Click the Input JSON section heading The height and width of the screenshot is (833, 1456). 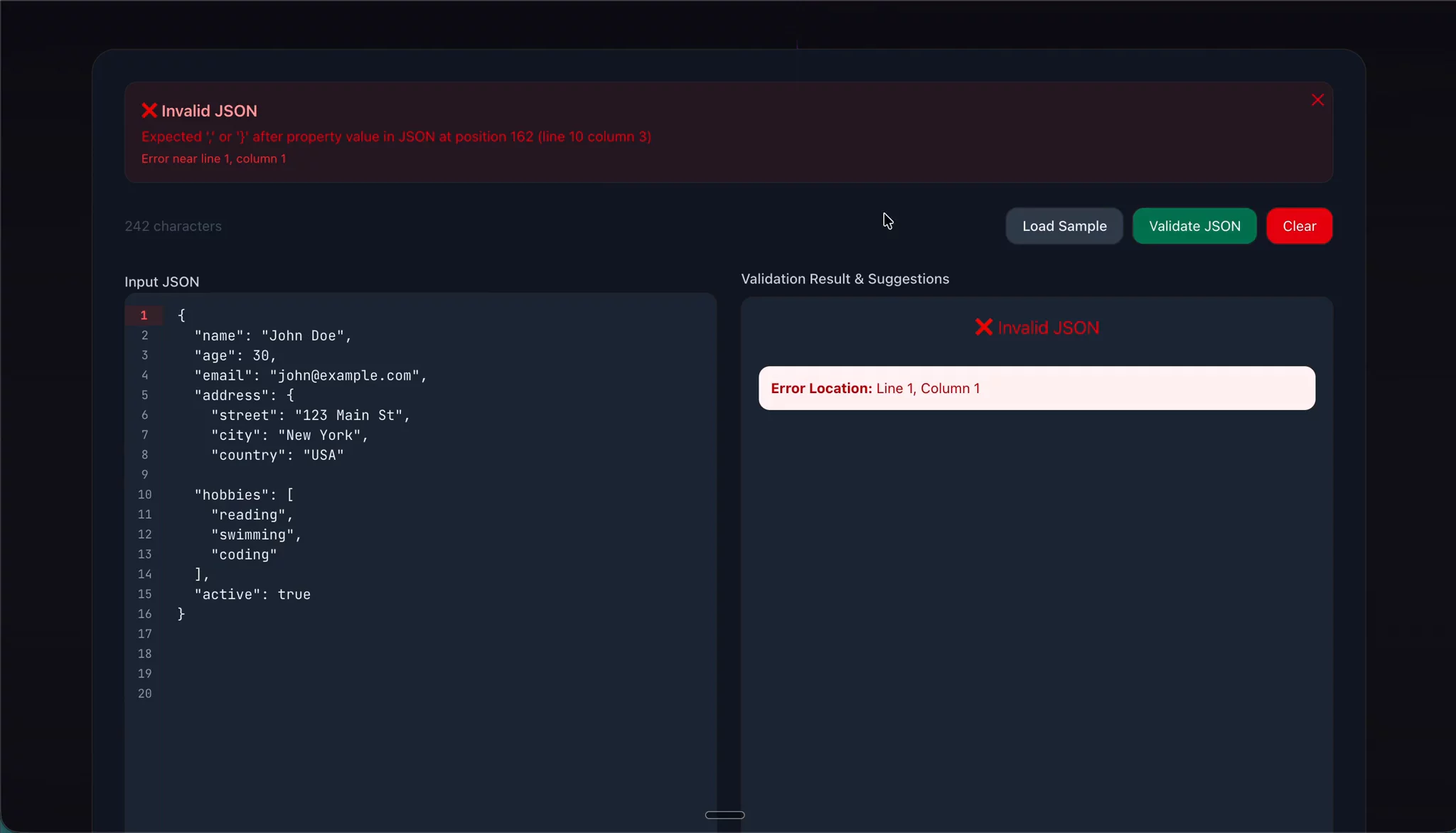tap(161, 281)
